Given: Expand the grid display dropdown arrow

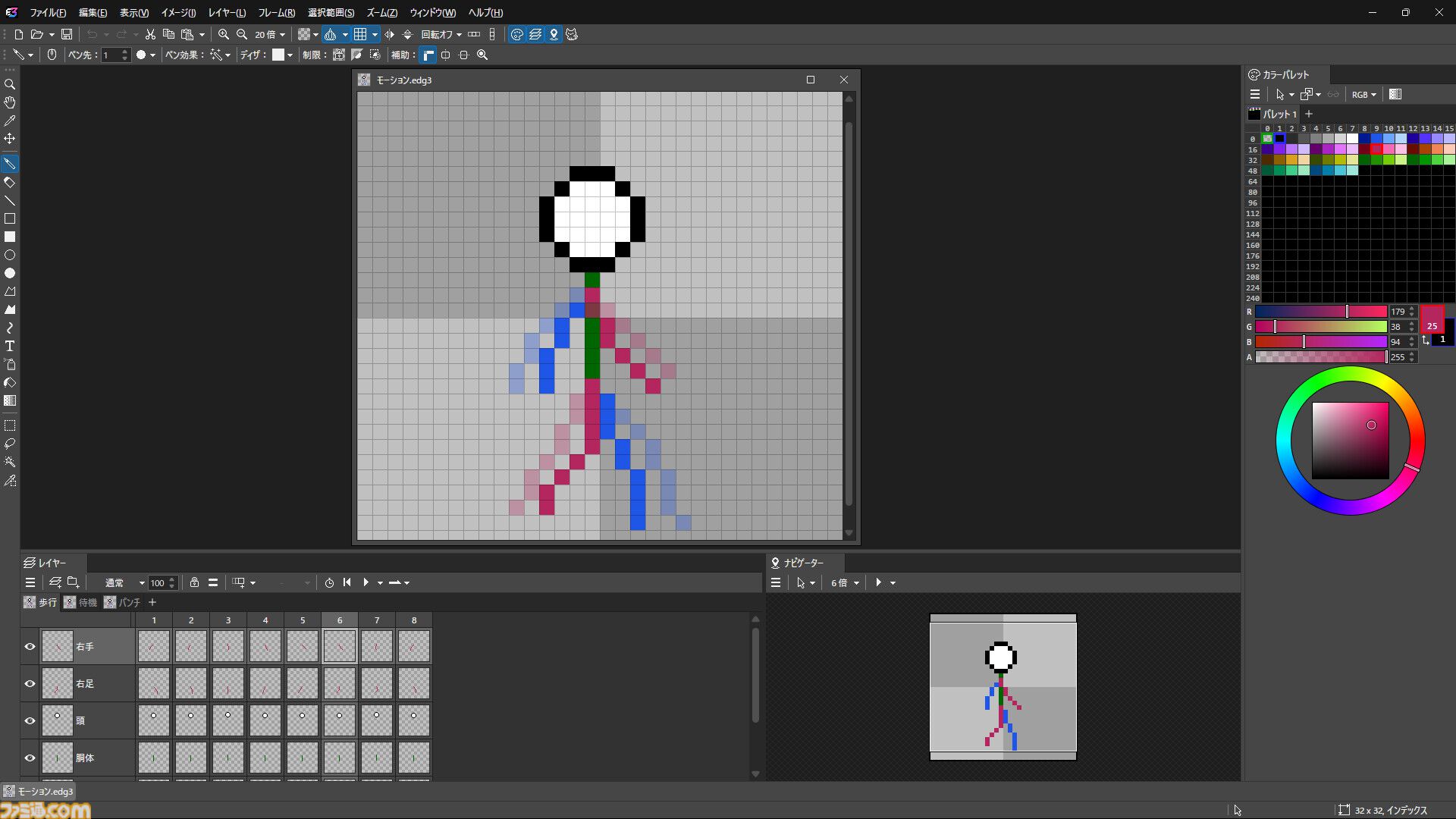Looking at the screenshot, I should click(375, 34).
